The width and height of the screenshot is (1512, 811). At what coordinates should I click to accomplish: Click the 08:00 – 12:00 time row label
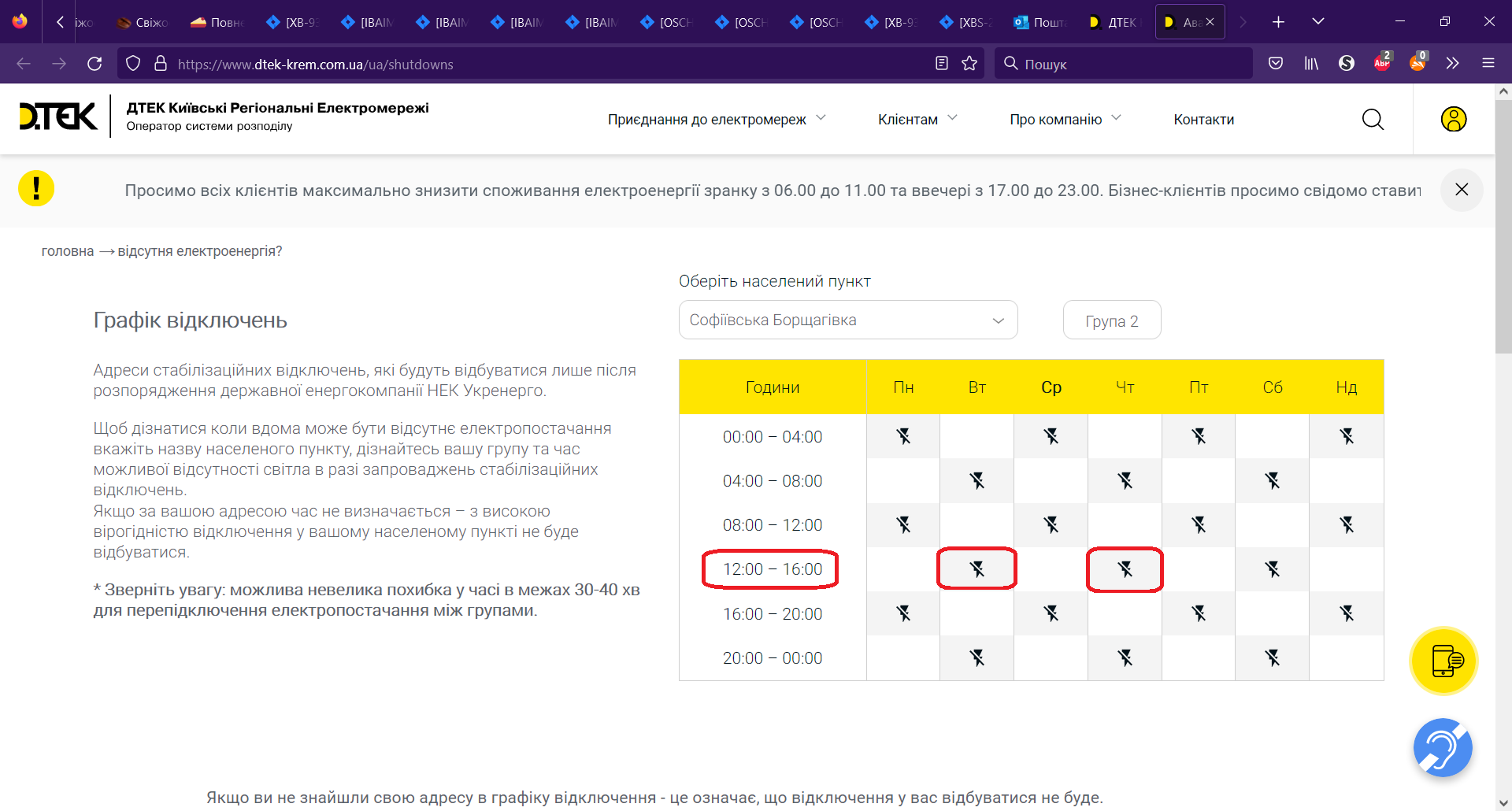(773, 525)
